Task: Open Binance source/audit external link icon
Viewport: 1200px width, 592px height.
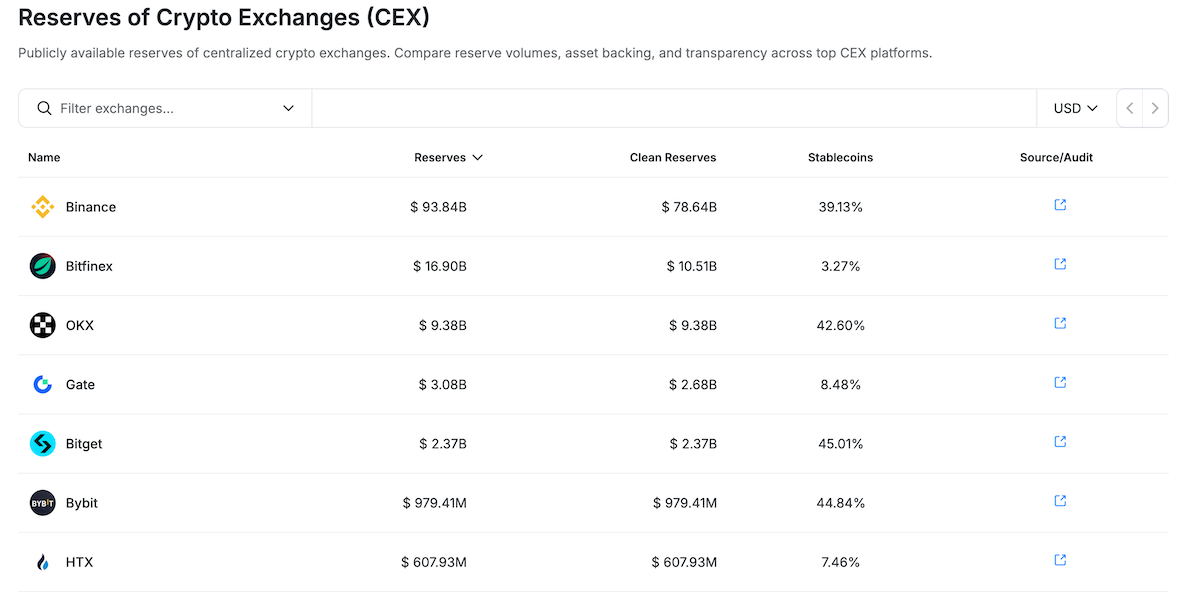Action: (1060, 205)
